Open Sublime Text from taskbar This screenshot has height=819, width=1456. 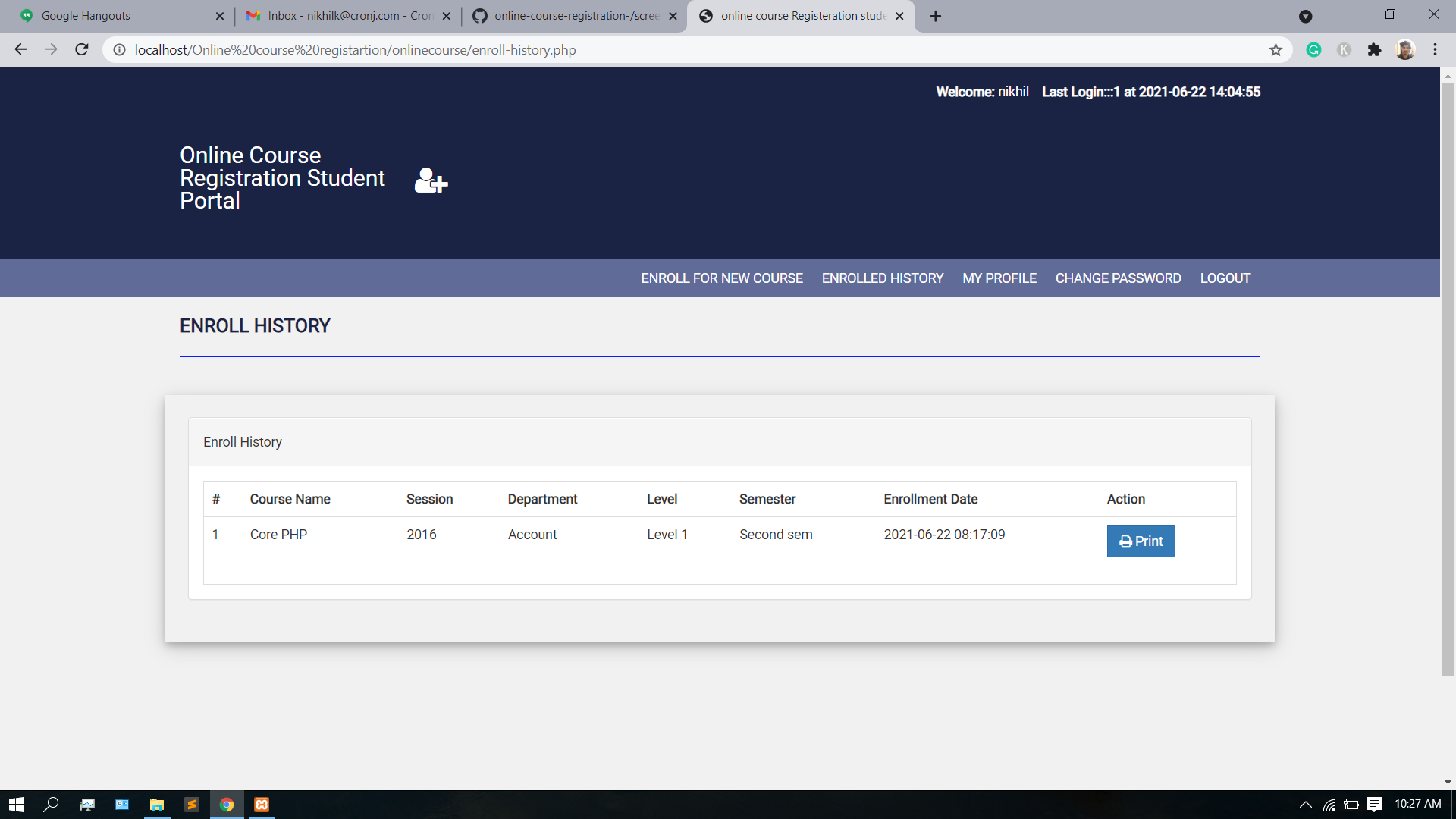coord(192,805)
